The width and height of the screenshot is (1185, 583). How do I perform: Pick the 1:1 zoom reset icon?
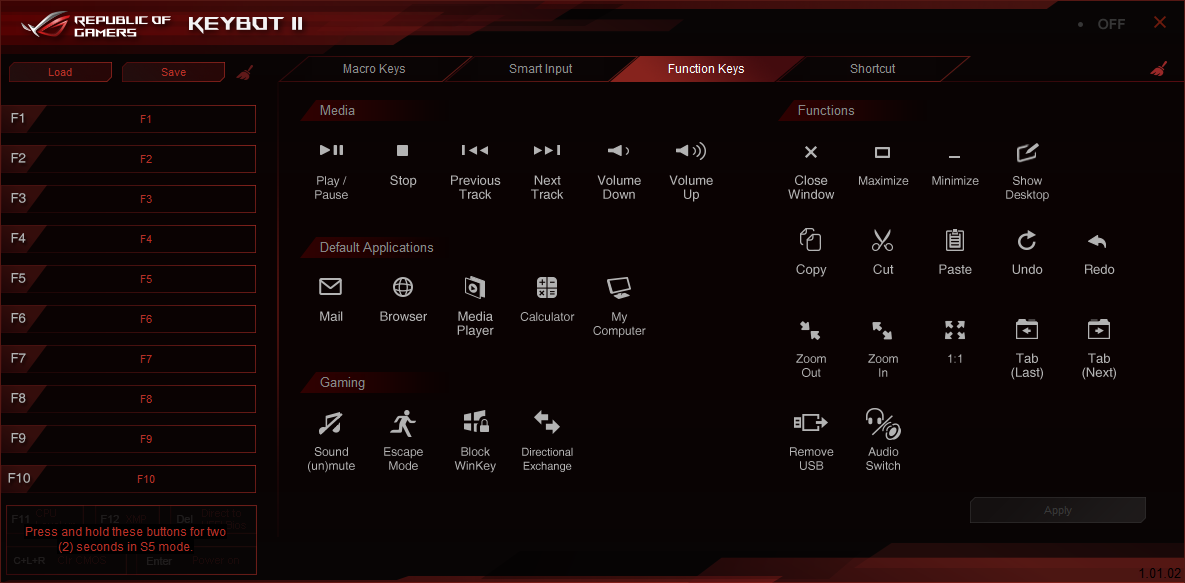[x=954, y=330]
